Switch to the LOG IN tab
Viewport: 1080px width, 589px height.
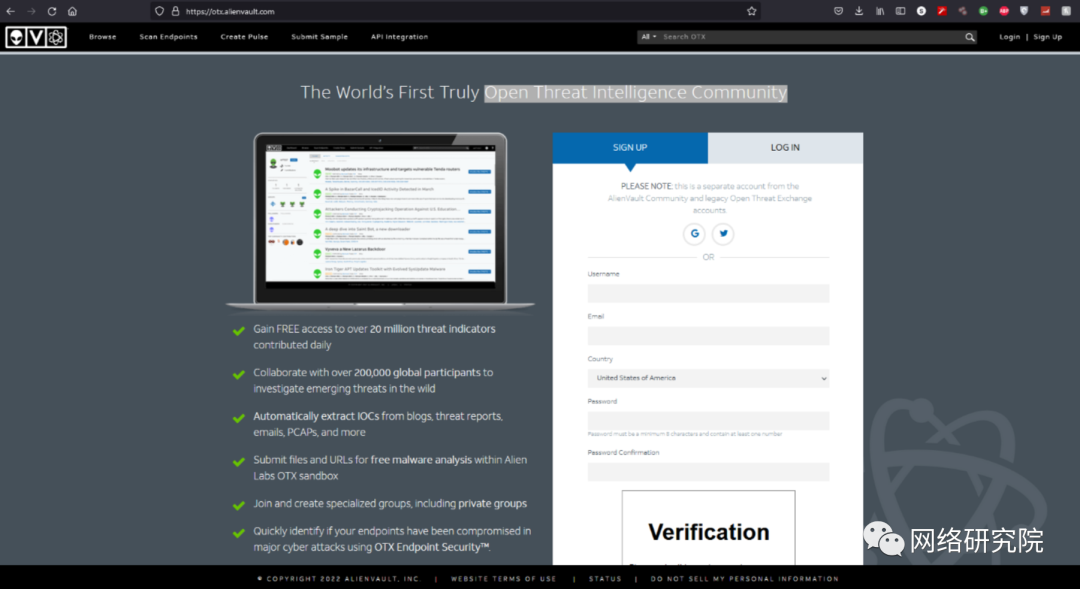pos(785,147)
